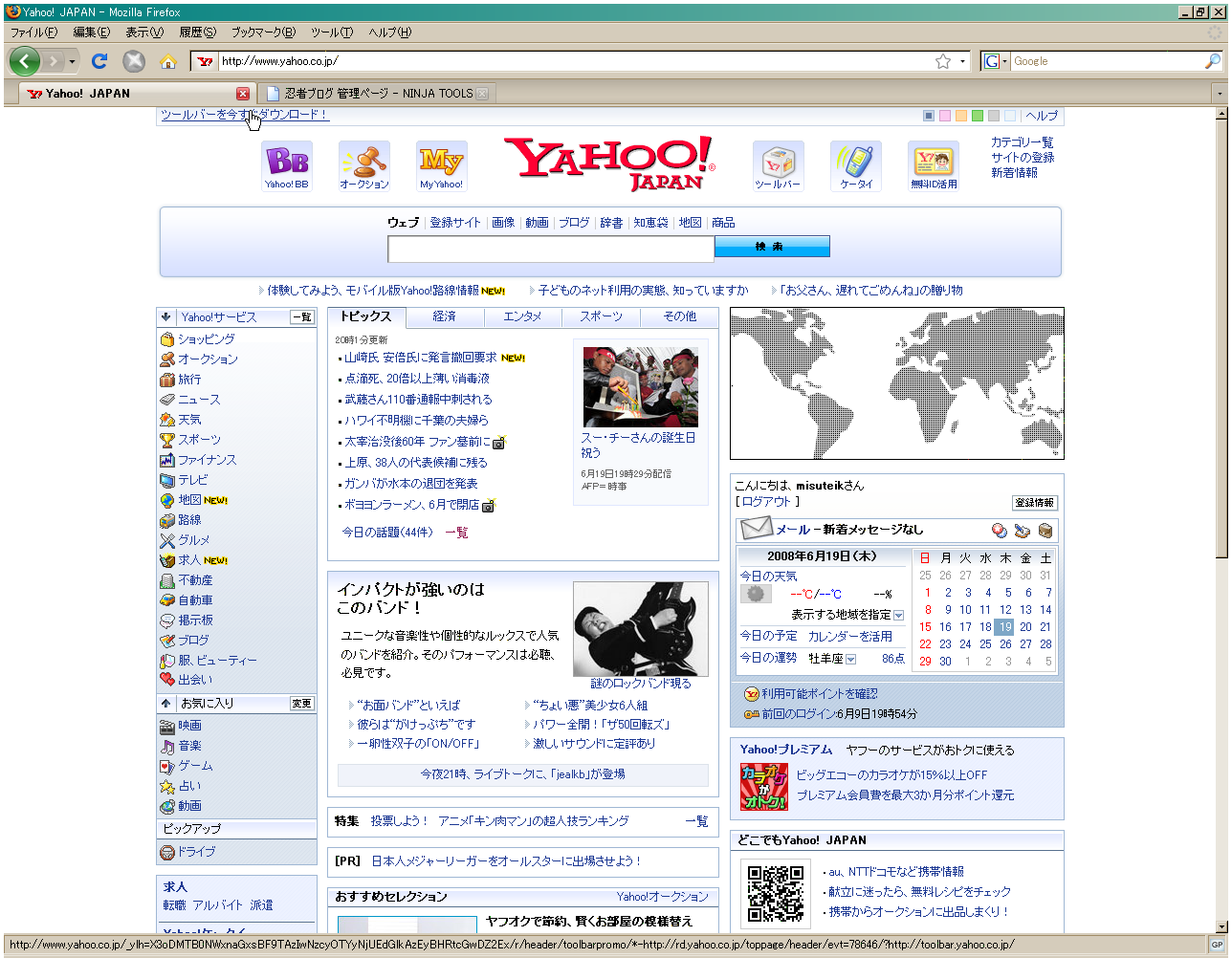
Task: Open 映画 in the favorites list
Action: [x=189, y=726]
